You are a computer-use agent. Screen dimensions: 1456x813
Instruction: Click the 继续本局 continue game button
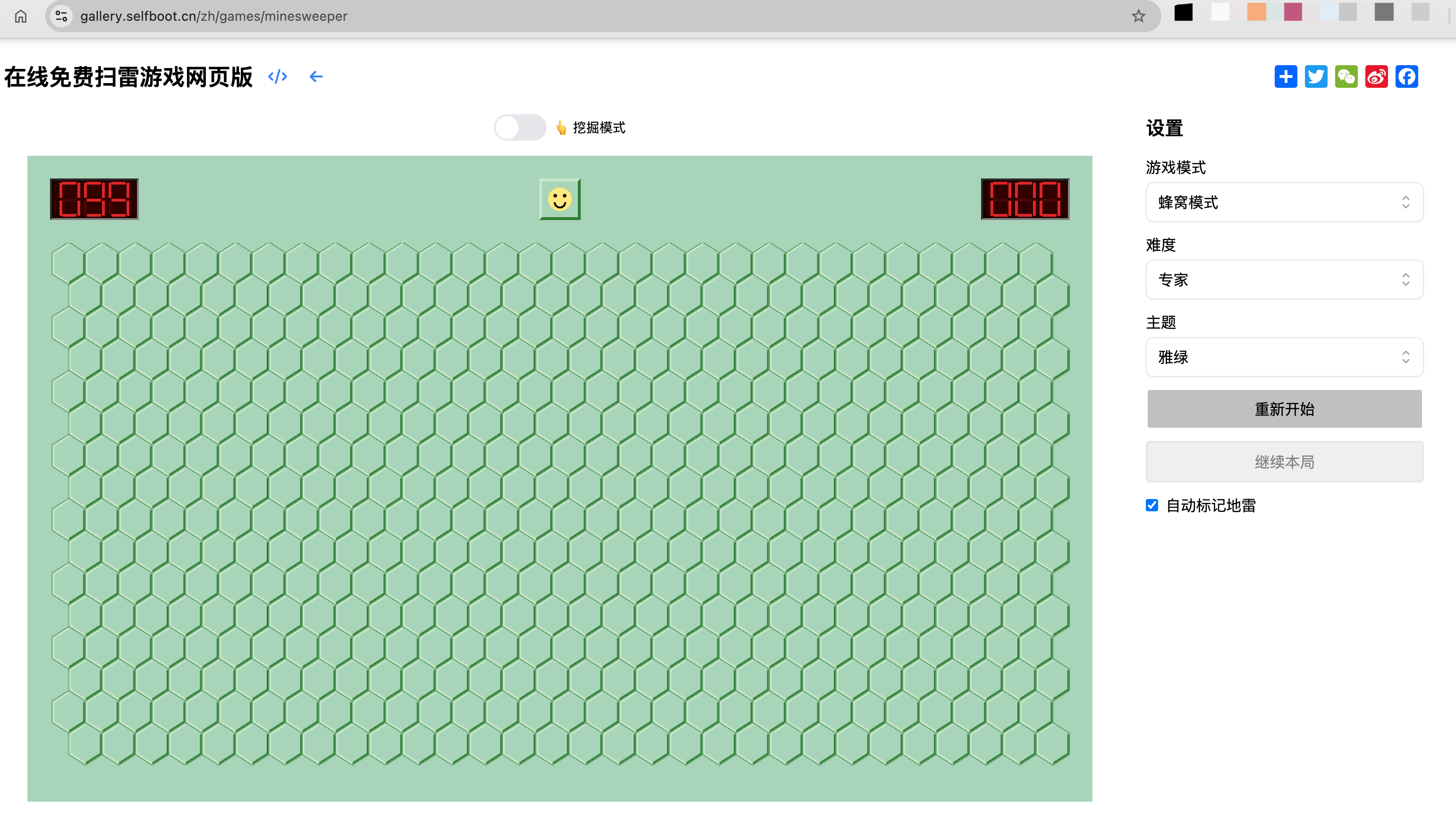(1285, 461)
